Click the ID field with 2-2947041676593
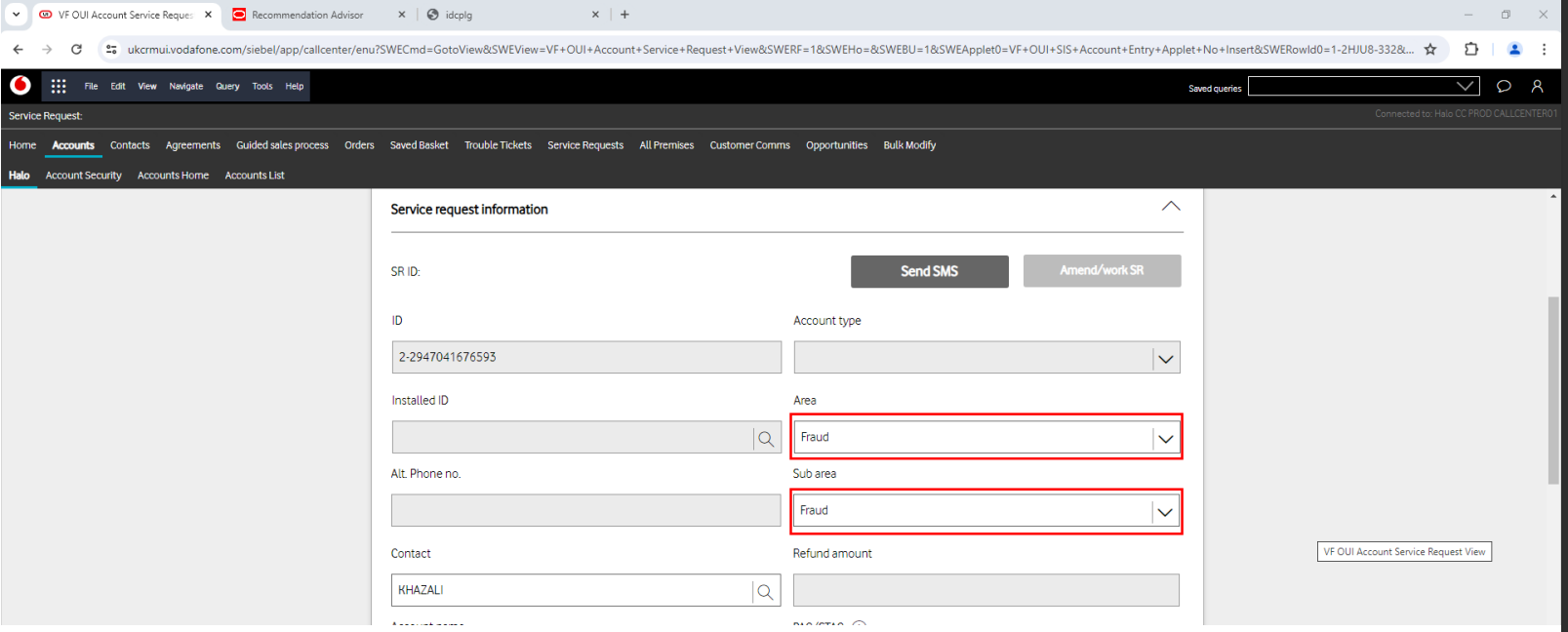Screen dimensions: 1568x632 [586, 357]
